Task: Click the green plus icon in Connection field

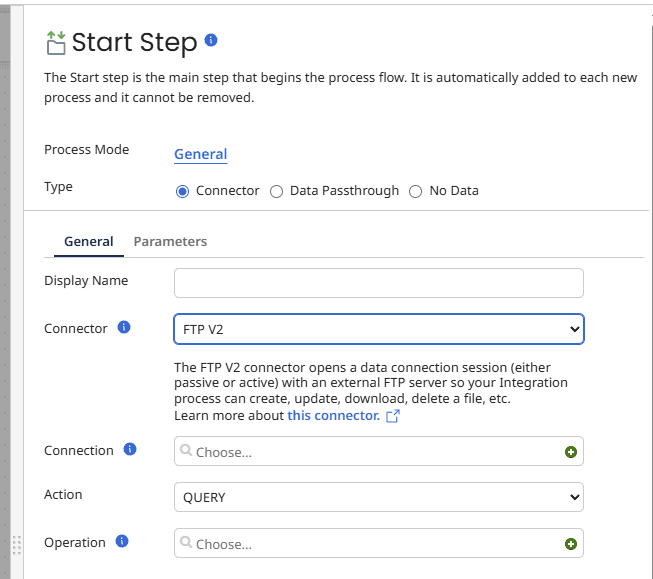Action: click(x=571, y=452)
